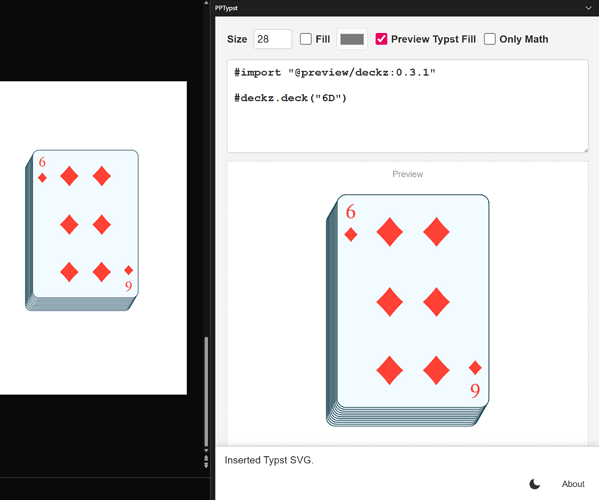599x500 pixels.
Task: Click the scroll up arrow above slide scrollbar
Action: pos(206,3)
